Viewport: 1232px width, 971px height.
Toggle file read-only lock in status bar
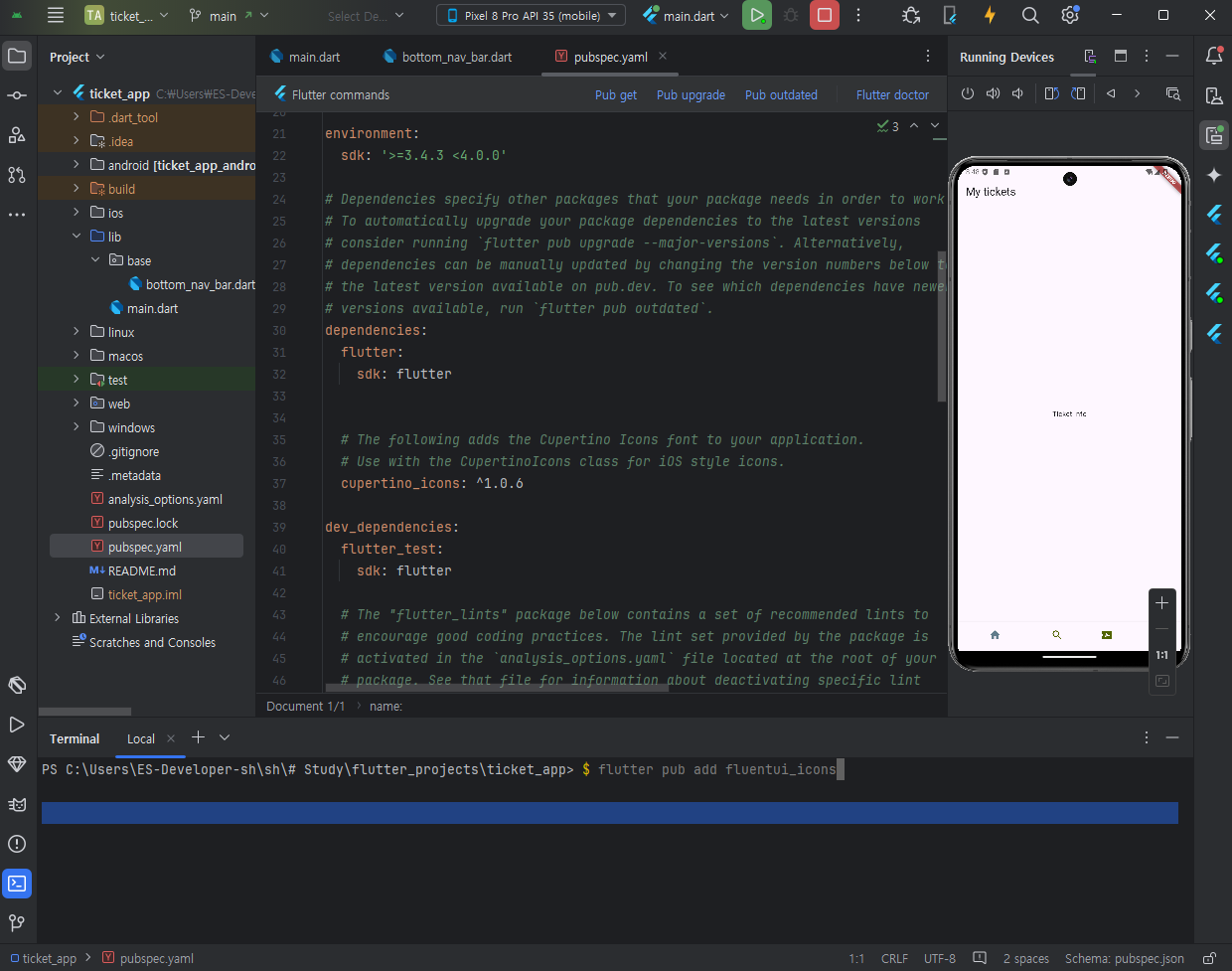tap(1209, 958)
